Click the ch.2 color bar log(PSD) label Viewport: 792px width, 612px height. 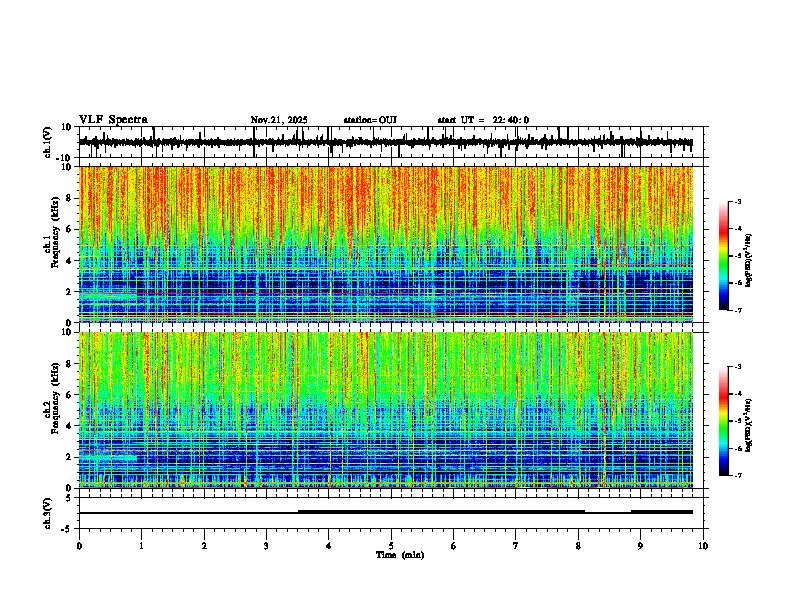pos(748,425)
